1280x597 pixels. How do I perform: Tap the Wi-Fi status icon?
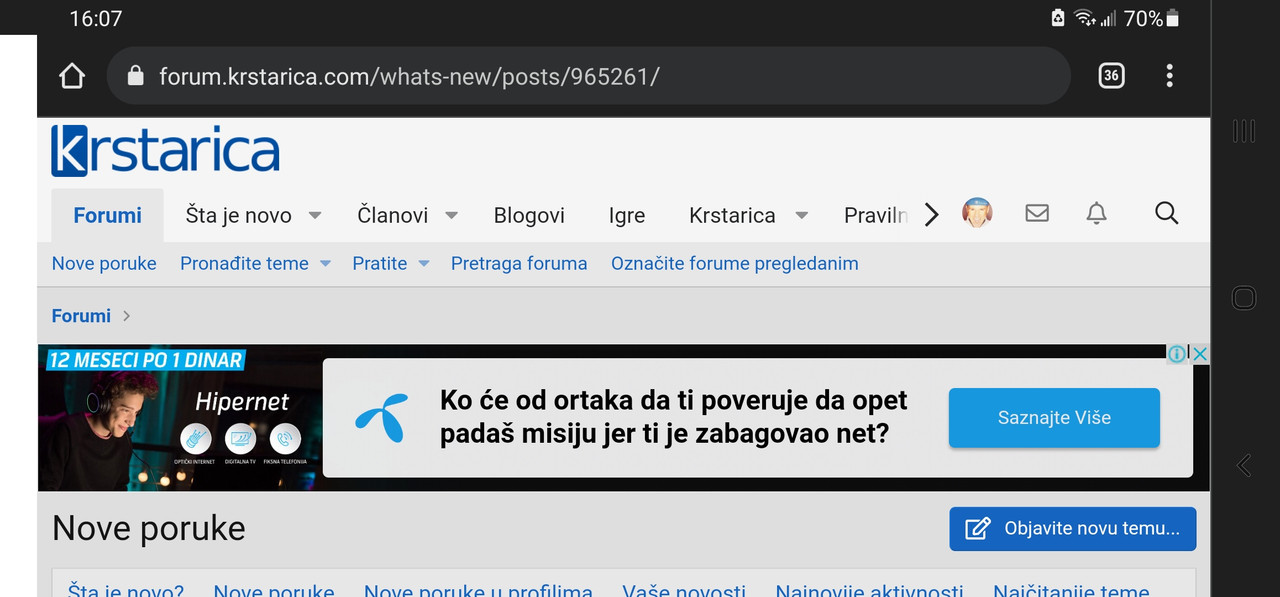(x=1085, y=18)
